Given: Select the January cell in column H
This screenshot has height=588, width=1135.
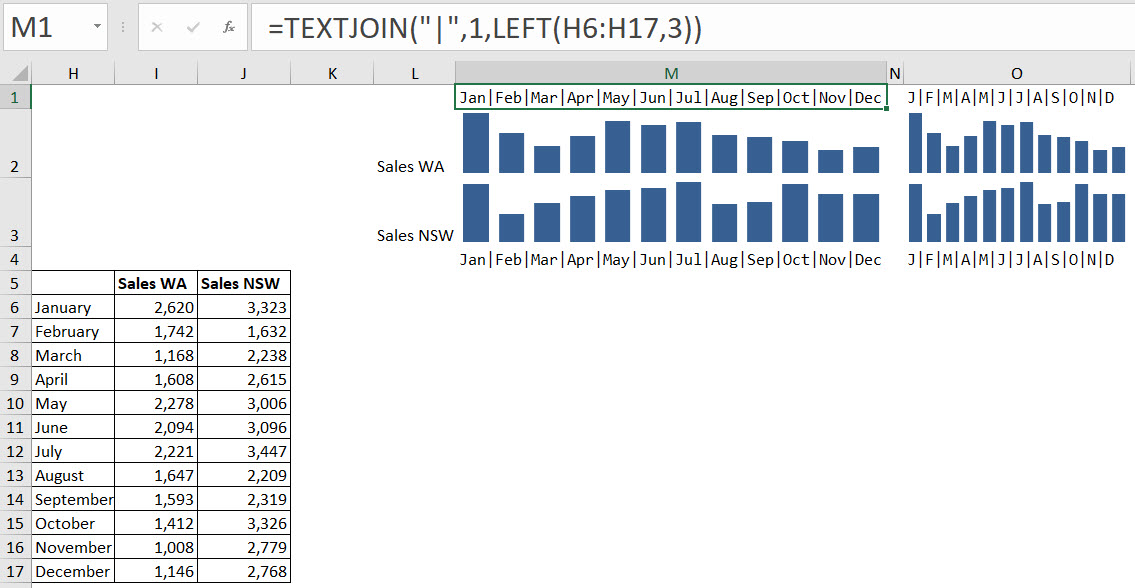Looking at the screenshot, I should [x=73, y=308].
